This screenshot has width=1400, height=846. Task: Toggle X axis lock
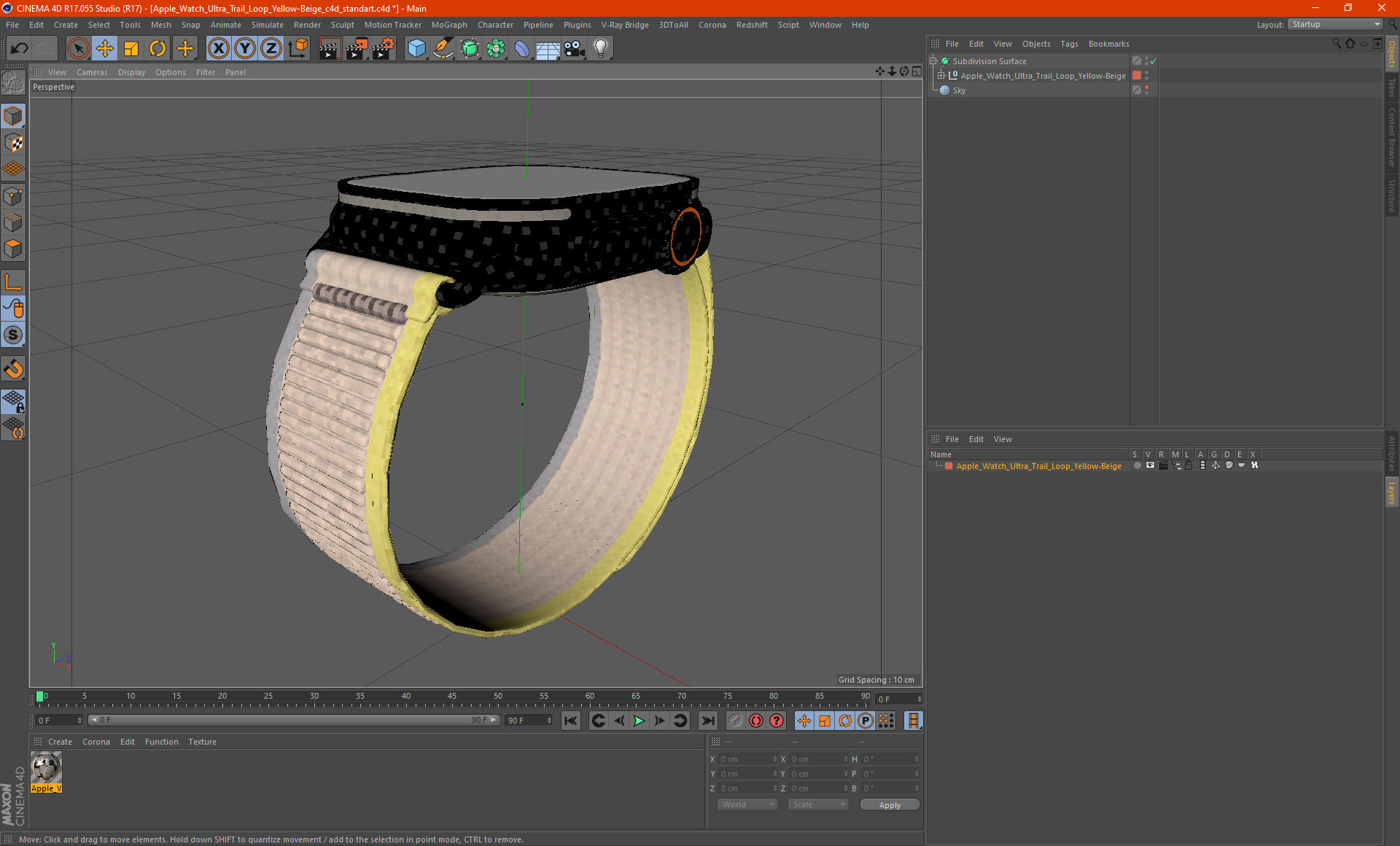[218, 49]
